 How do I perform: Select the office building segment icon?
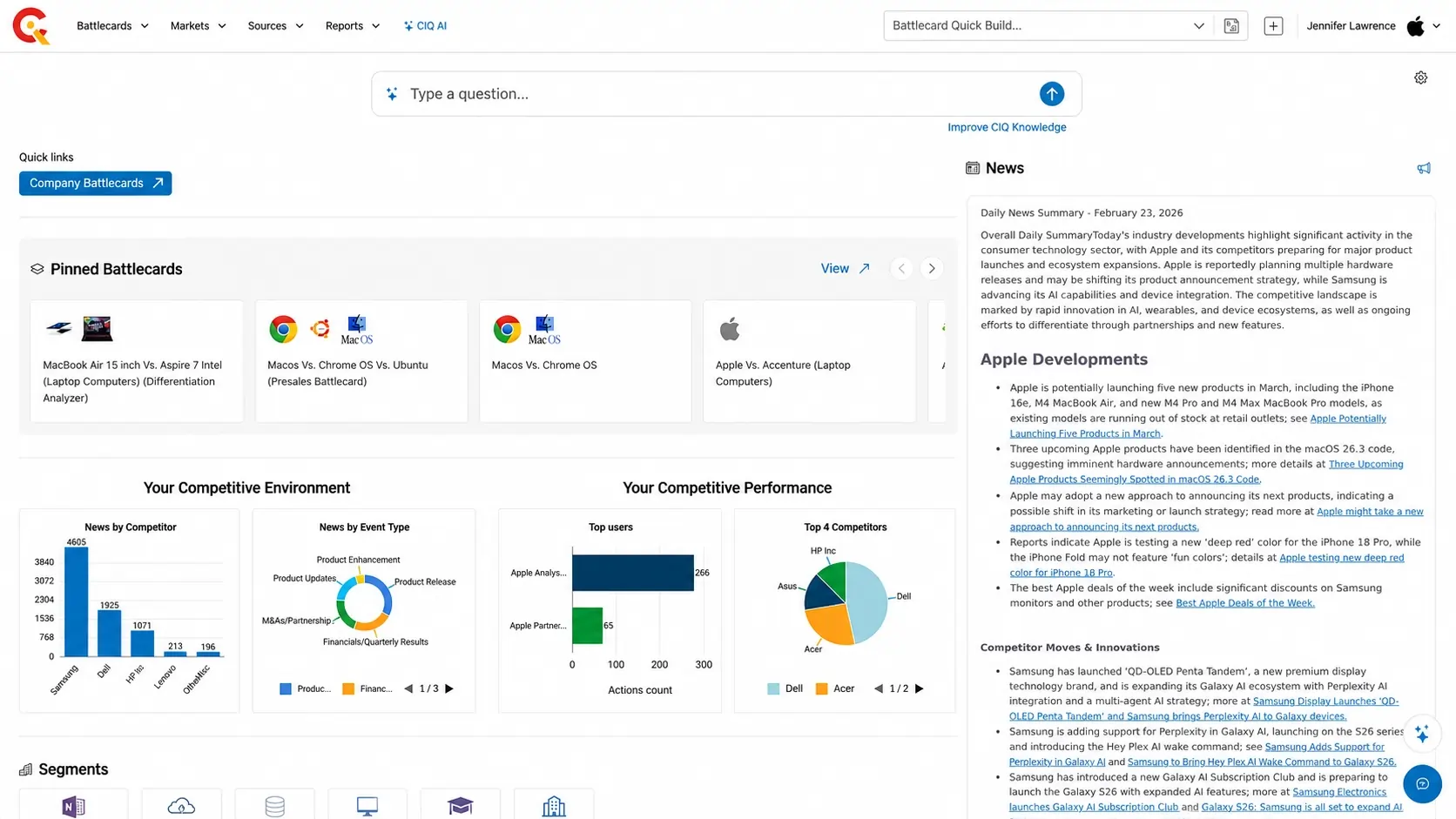(x=554, y=807)
